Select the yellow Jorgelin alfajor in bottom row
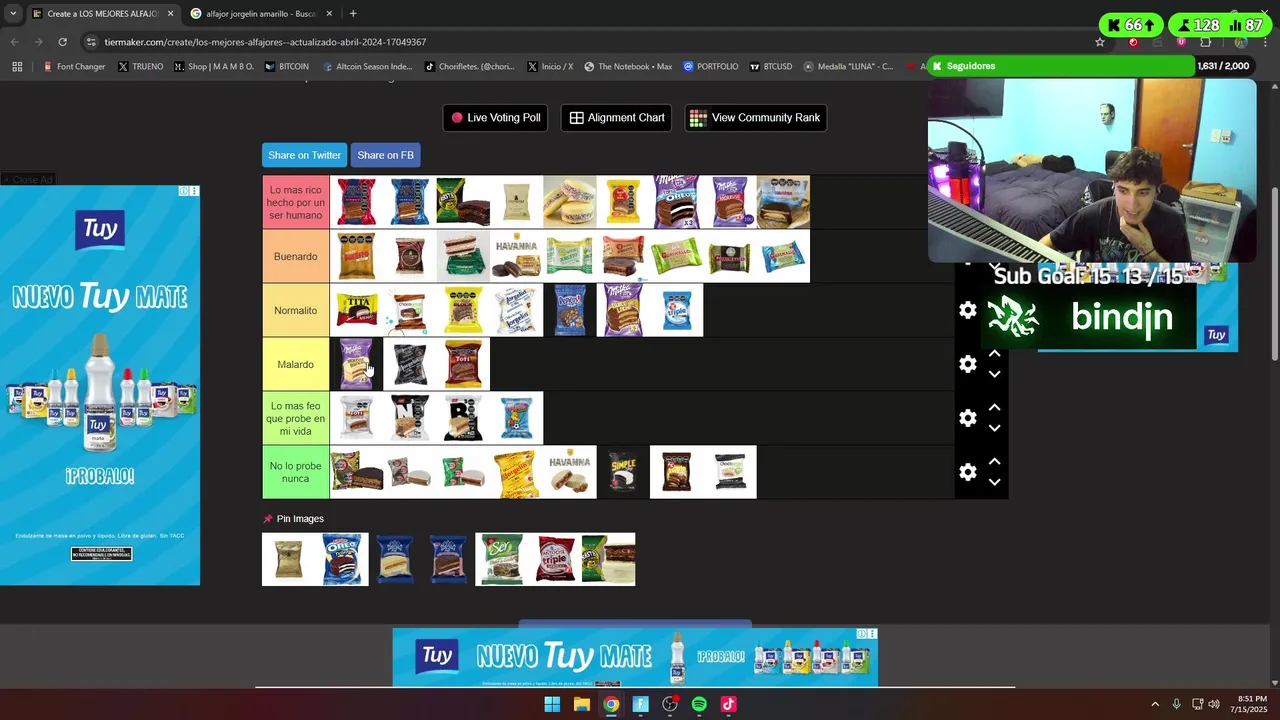The width and height of the screenshot is (1280, 720). point(516,472)
